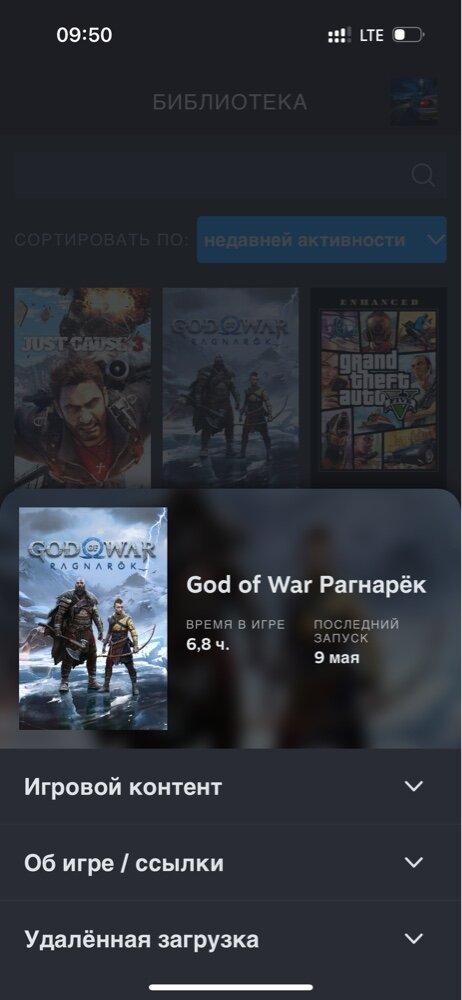Select the God of War Ragnarök grid cover

coord(230,387)
